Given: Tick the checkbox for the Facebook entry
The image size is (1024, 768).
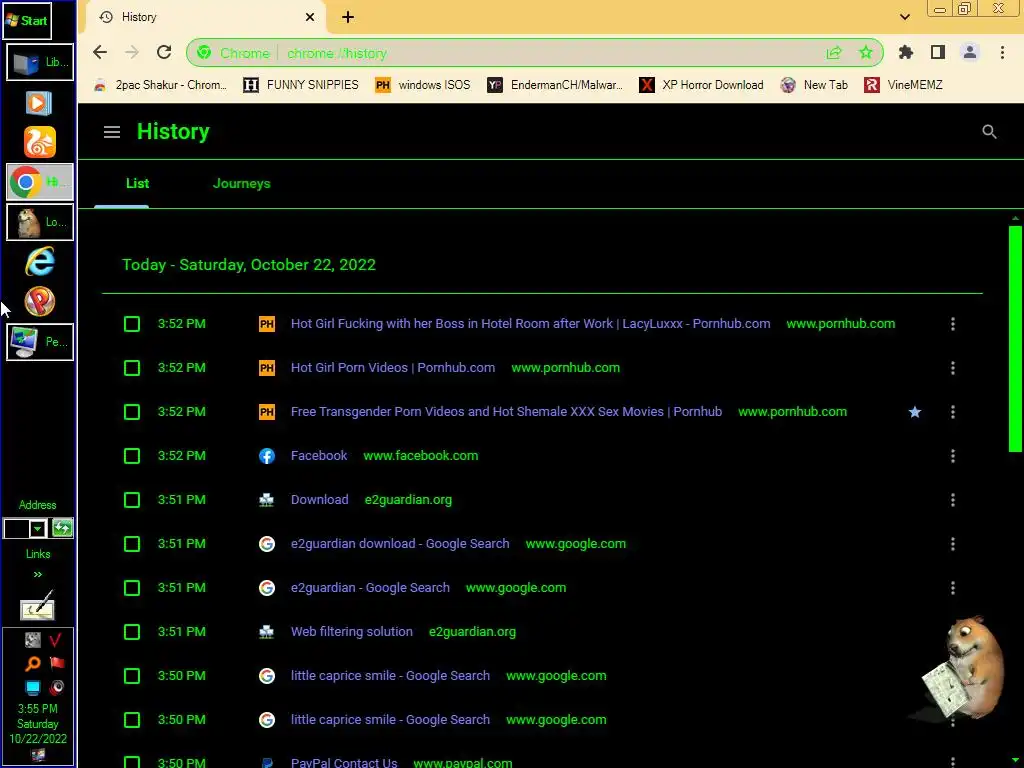Looking at the screenshot, I should click(132, 456).
